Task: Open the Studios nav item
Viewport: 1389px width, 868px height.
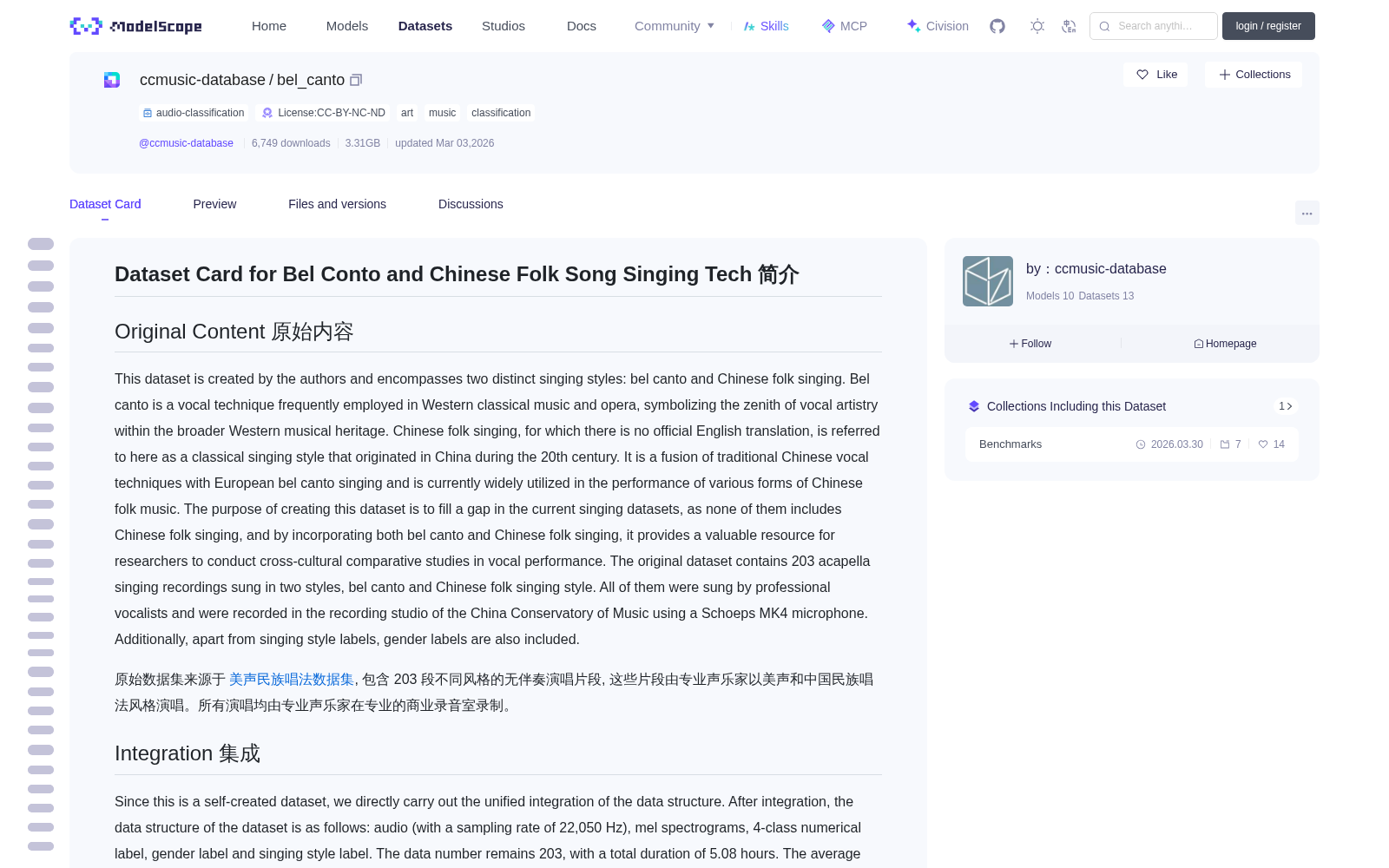Action: point(504,26)
